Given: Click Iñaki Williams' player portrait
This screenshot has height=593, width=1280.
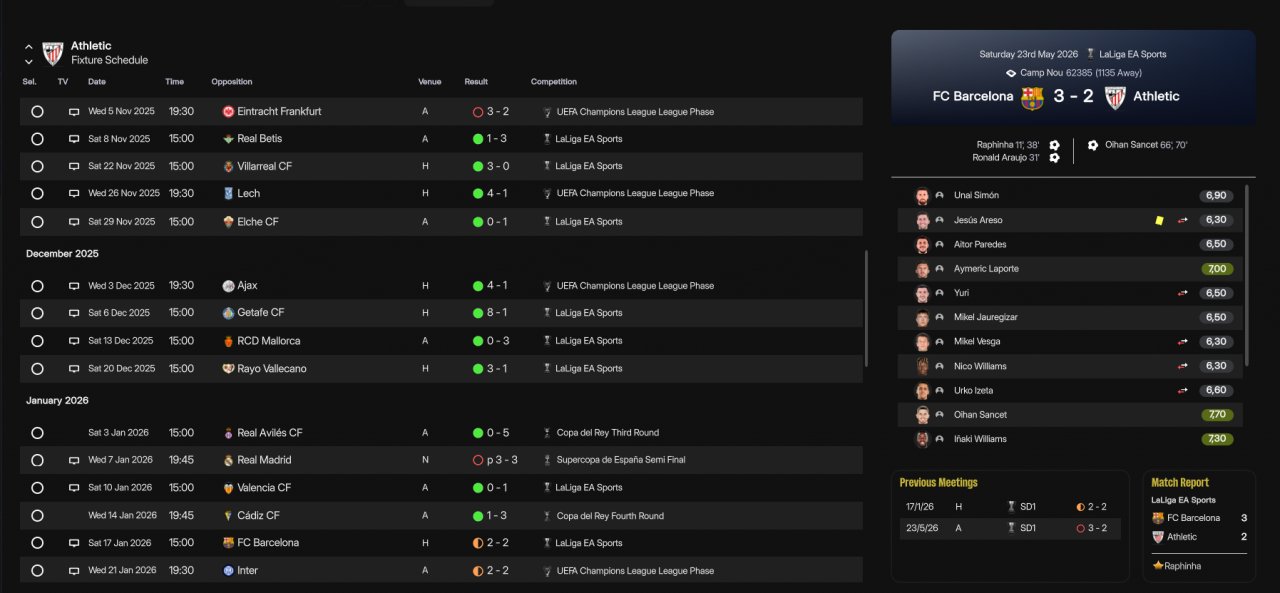Looking at the screenshot, I should pyautogui.click(x=922, y=439).
